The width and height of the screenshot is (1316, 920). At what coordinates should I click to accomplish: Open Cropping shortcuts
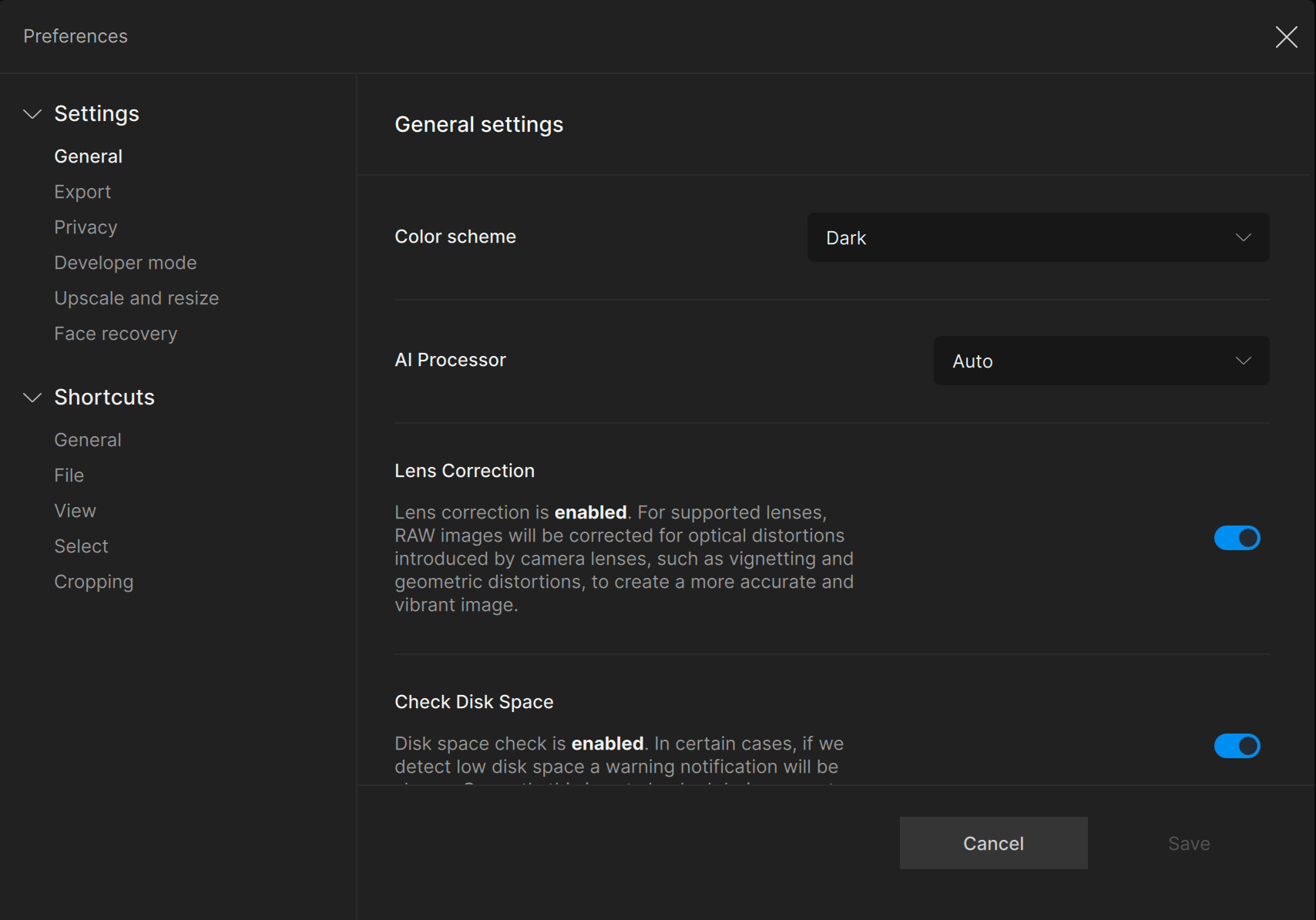(94, 582)
